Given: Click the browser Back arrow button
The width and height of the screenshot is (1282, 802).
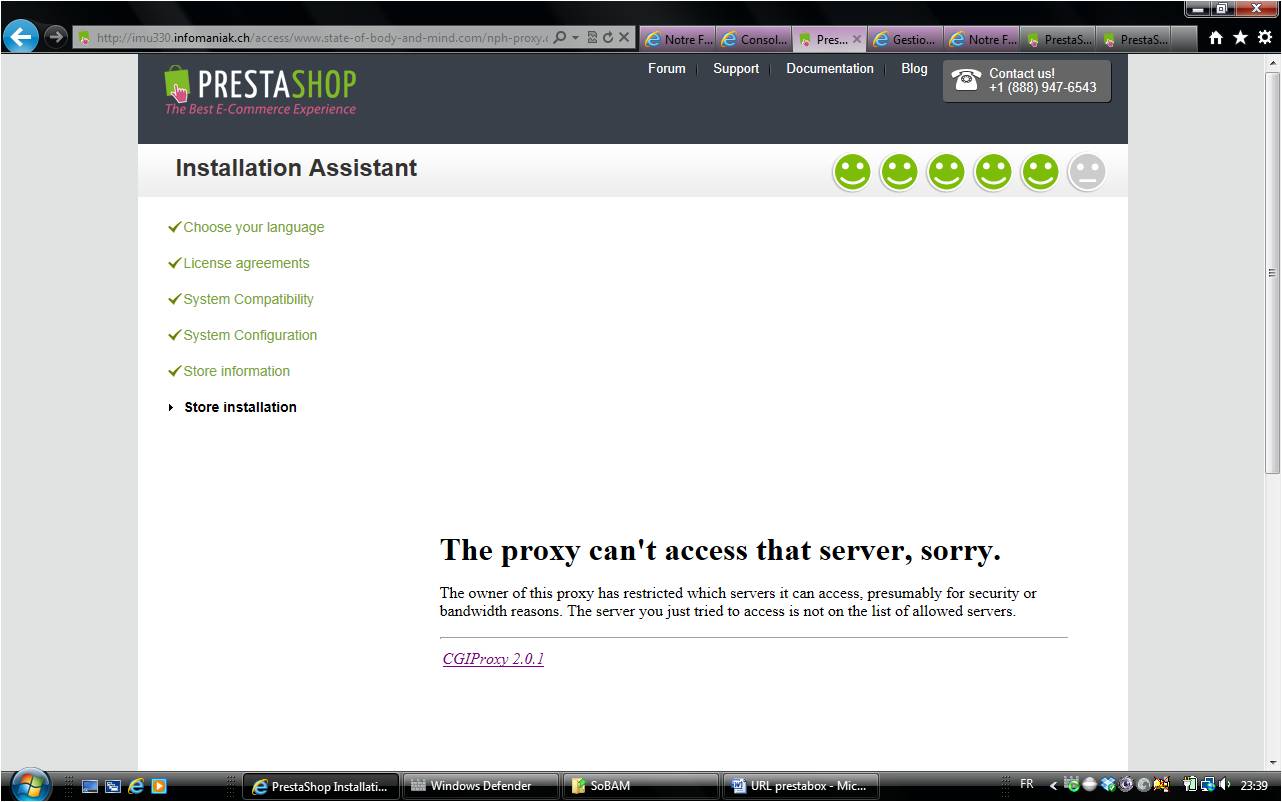Looking at the screenshot, I should 20,38.
